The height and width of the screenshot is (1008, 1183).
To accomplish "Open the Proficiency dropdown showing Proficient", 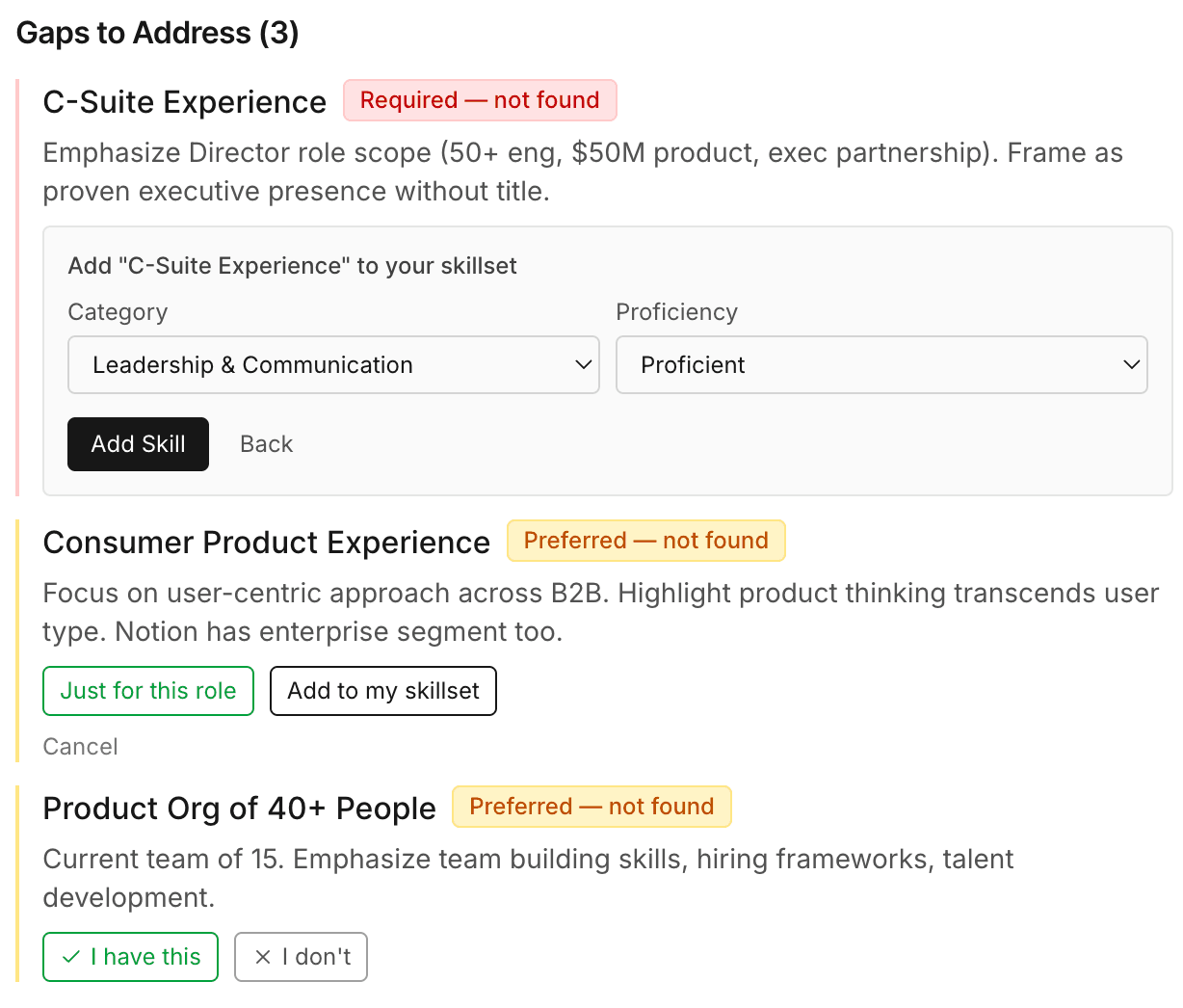I will 881,365.
